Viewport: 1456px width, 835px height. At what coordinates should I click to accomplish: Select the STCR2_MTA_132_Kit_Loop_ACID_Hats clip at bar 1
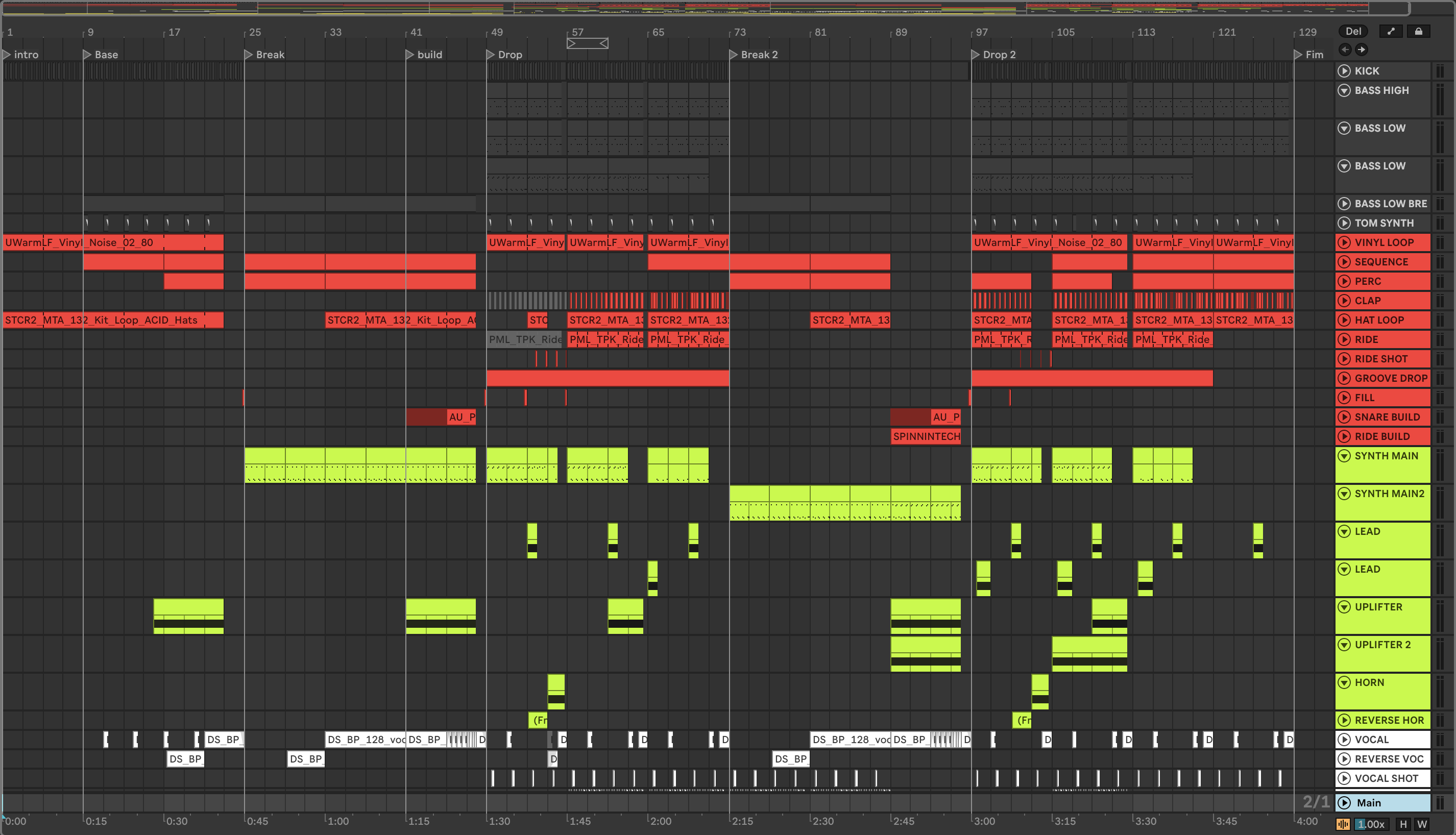click(x=113, y=320)
